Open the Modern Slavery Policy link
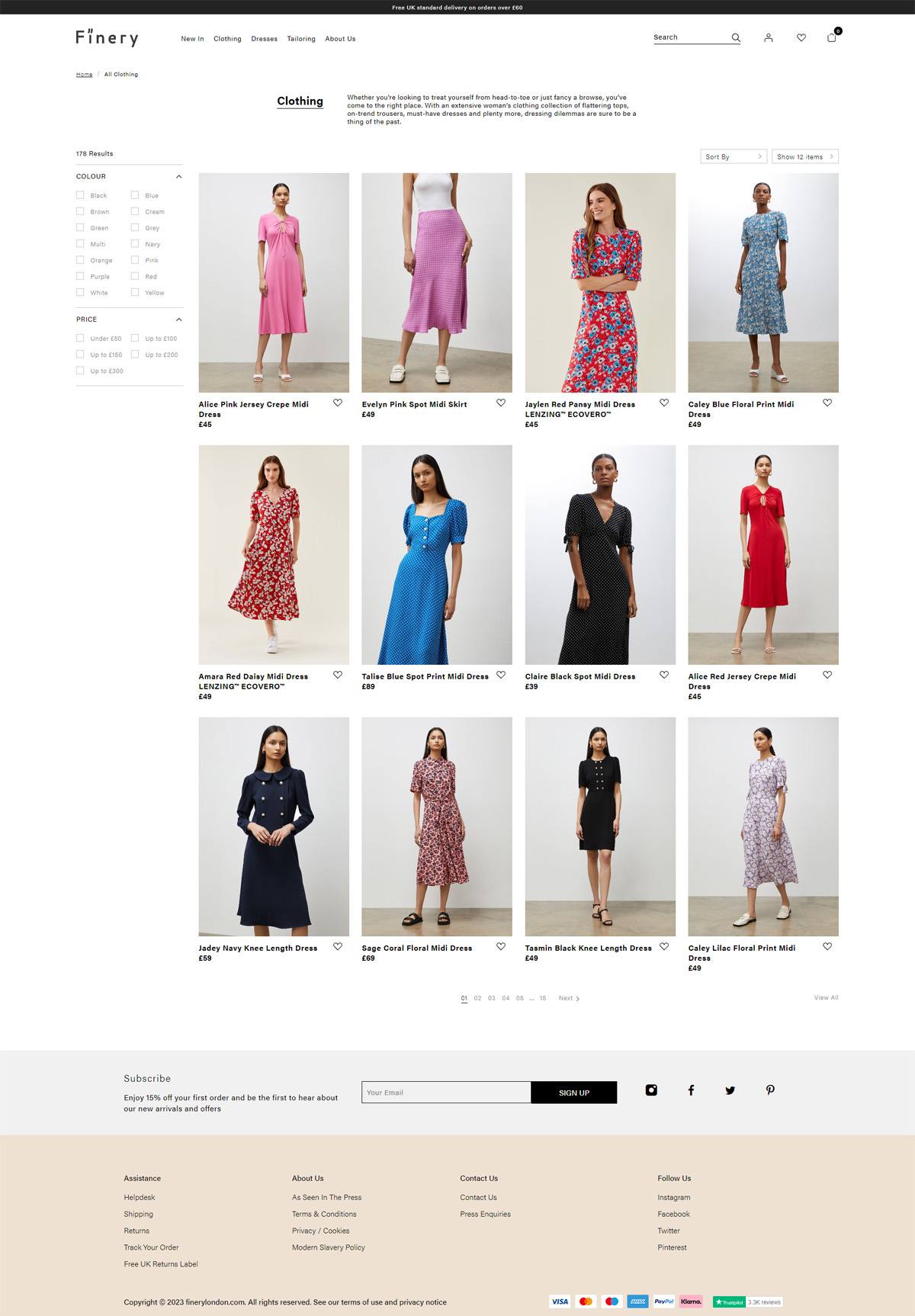Viewport: 915px width, 1316px height. [x=329, y=1247]
